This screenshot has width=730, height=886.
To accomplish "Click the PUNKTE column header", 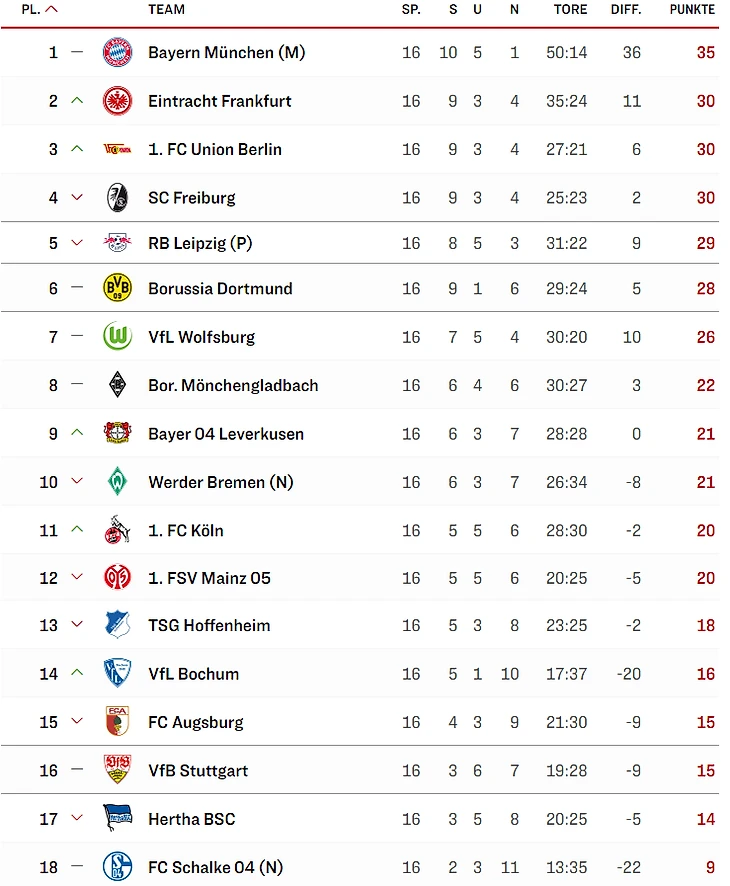I will (692, 9).
